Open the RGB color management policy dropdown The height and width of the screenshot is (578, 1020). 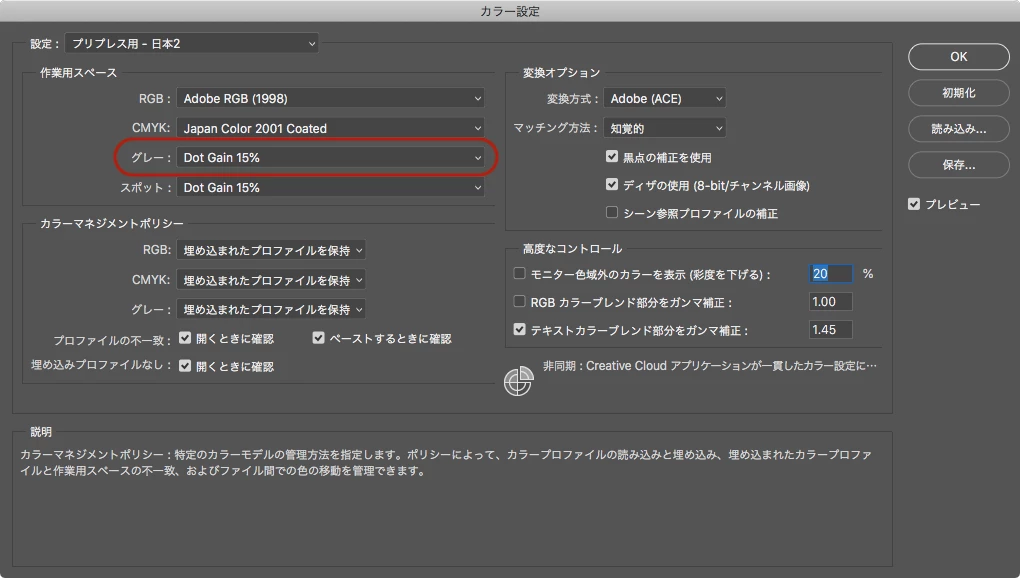click(x=271, y=250)
